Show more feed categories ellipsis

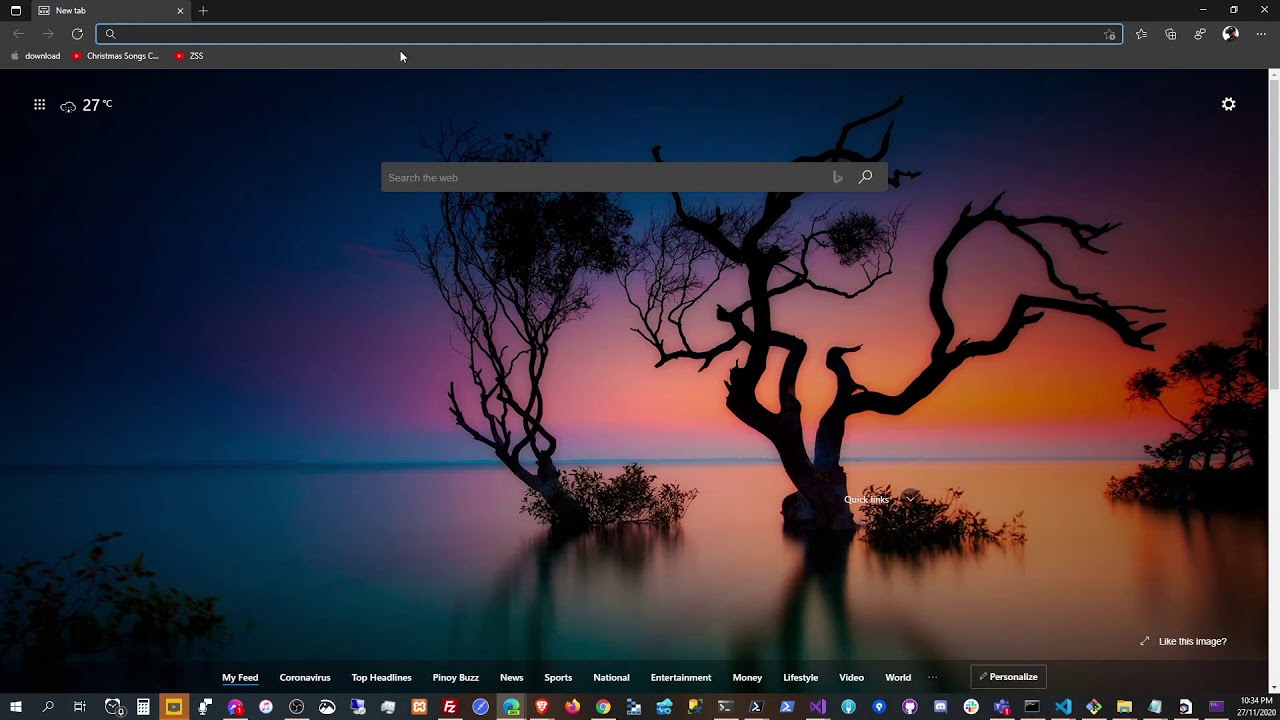point(932,677)
